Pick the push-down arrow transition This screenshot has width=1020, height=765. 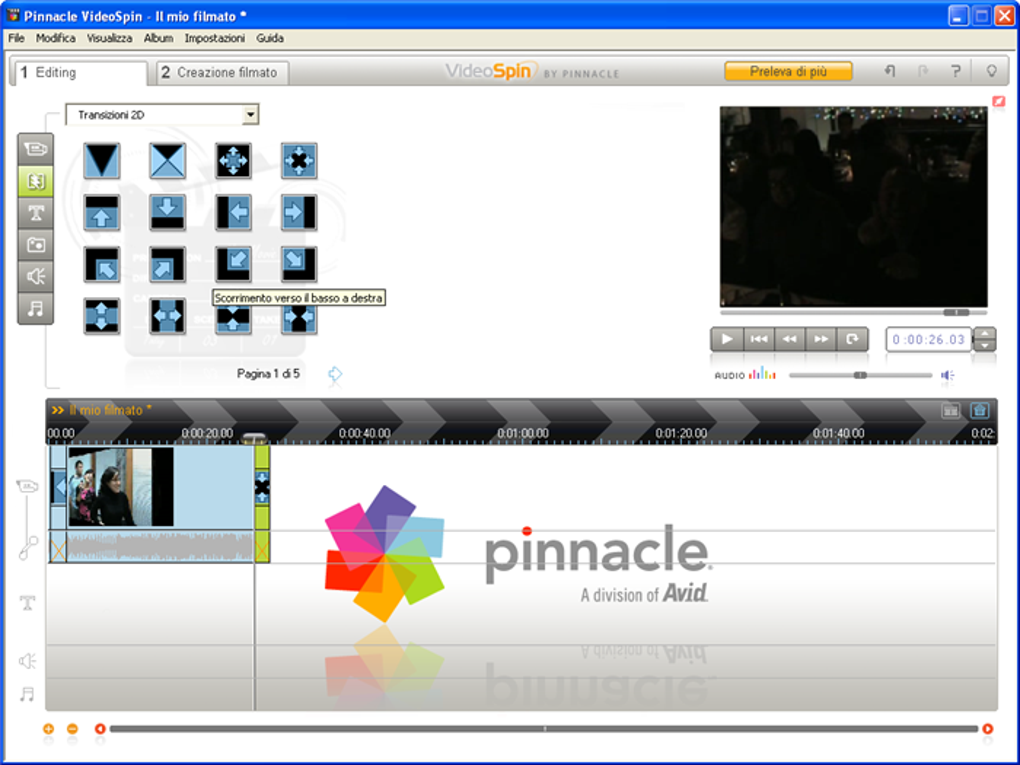point(167,212)
